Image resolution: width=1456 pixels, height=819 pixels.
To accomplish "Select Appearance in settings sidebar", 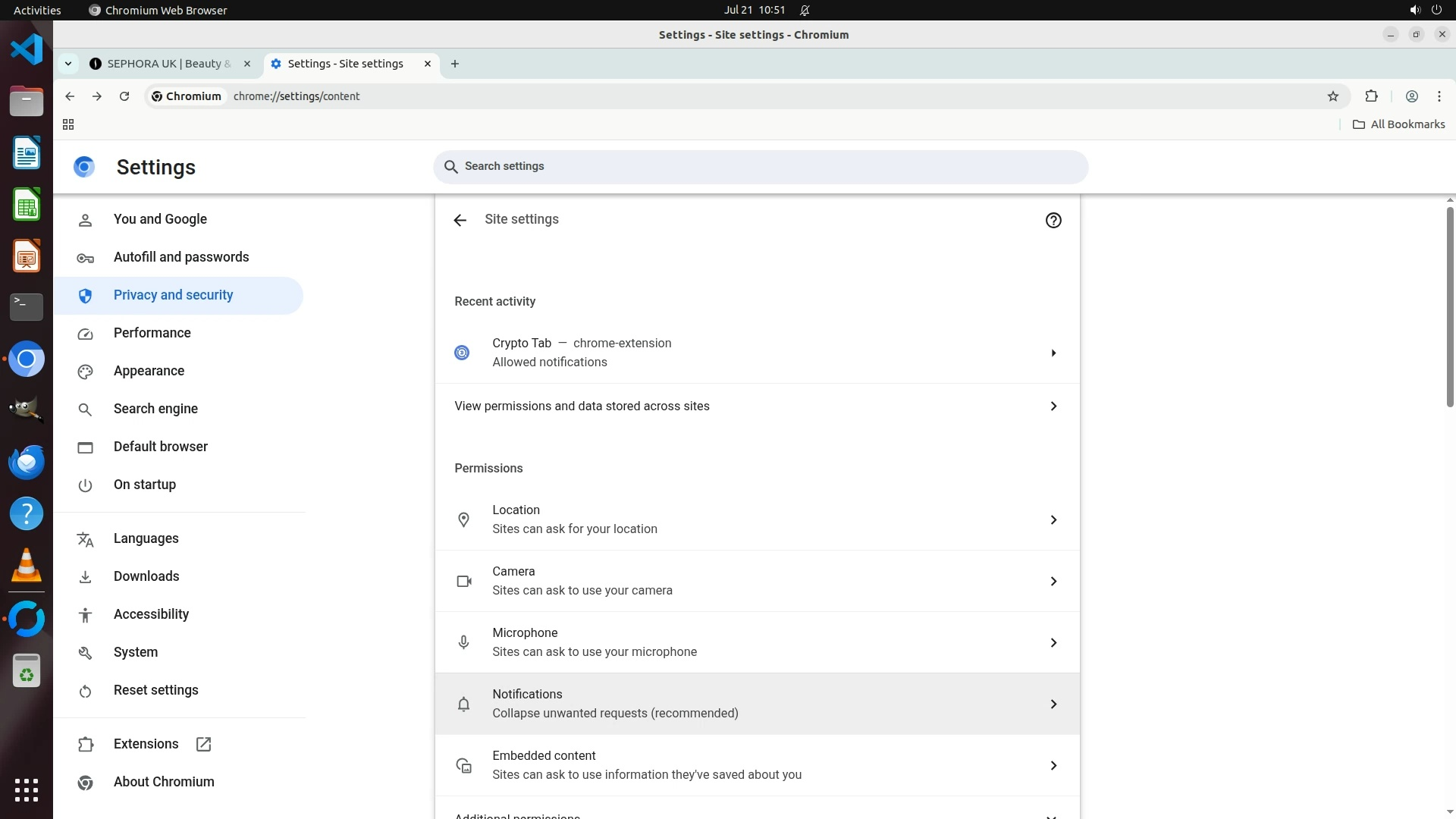I will 149,371.
